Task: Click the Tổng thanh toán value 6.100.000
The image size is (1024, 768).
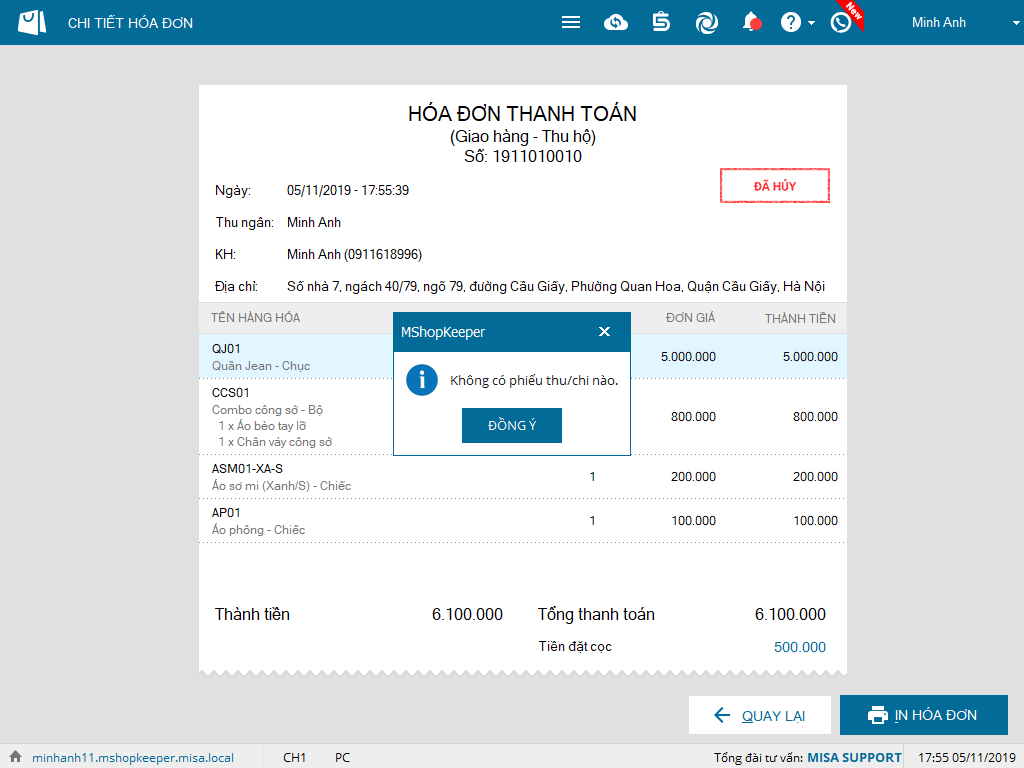Action: [x=790, y=615]
